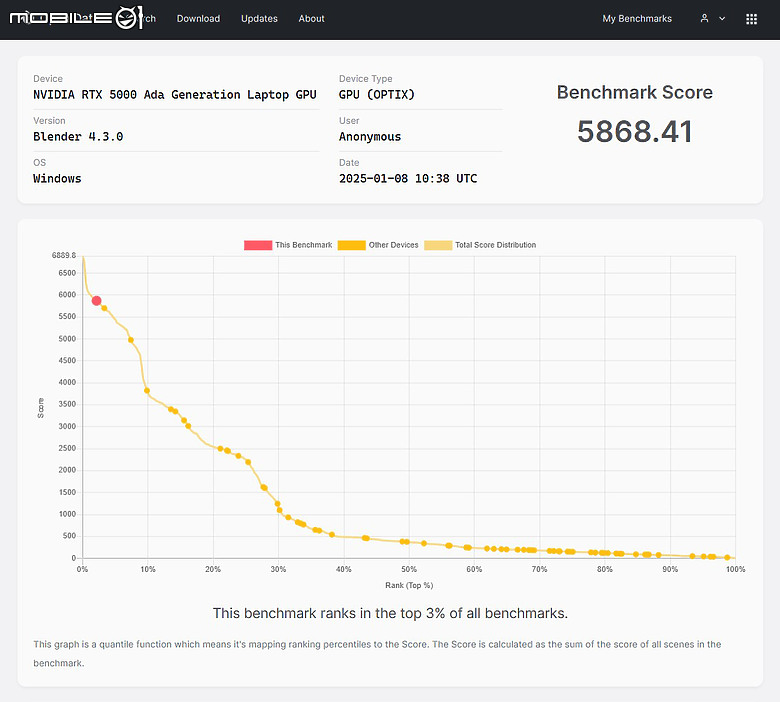
Task: Select the device name NVIDIA RTX 5000 Ada text
Action: pos(175,95)
